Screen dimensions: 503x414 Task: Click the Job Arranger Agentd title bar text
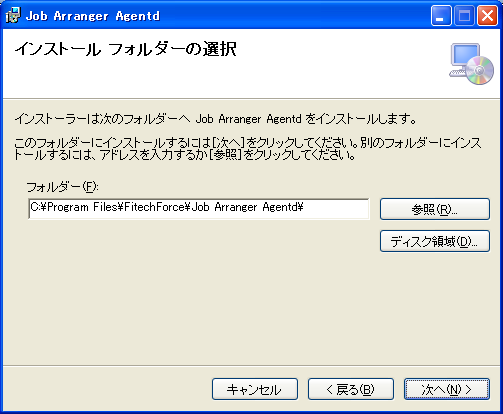pos(93,16)
